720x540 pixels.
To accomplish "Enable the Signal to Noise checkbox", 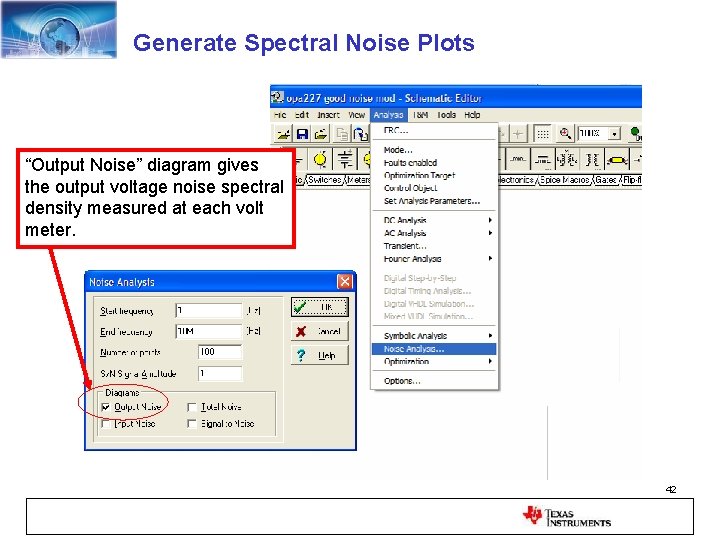I will 192,423.
